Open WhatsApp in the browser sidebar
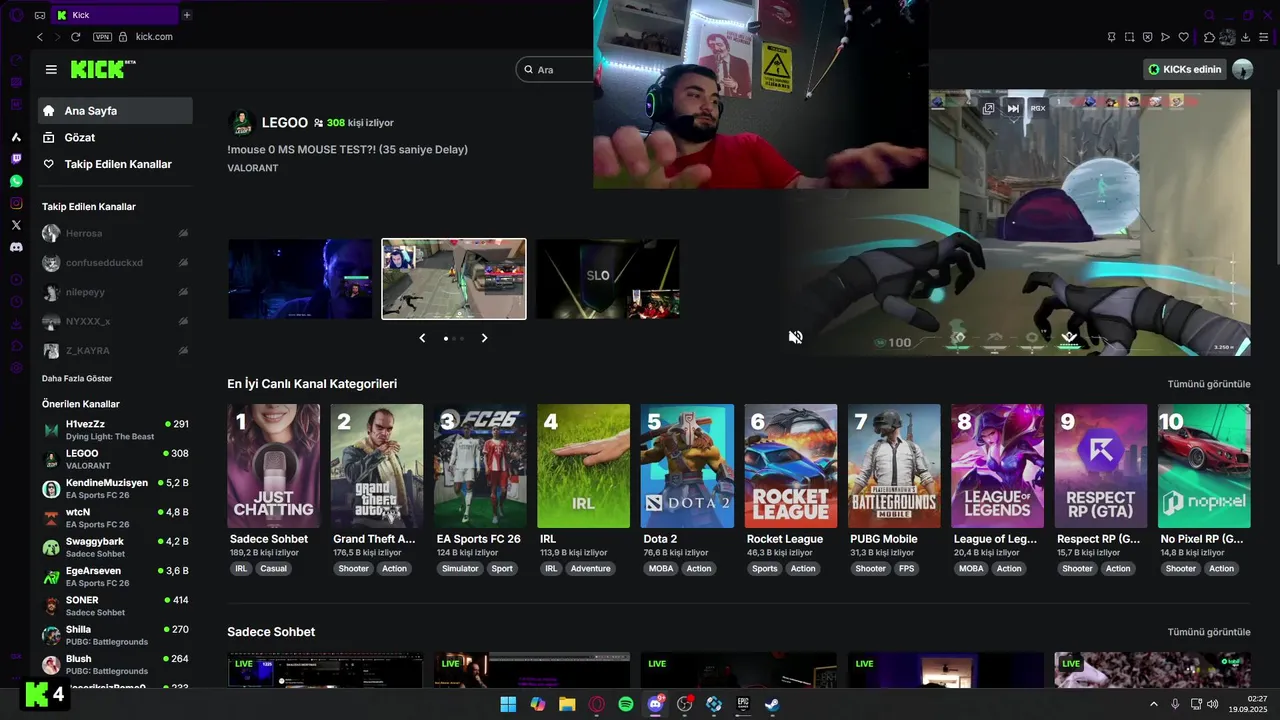Screen dimensions: 1280x720 (x=16, y=181)
